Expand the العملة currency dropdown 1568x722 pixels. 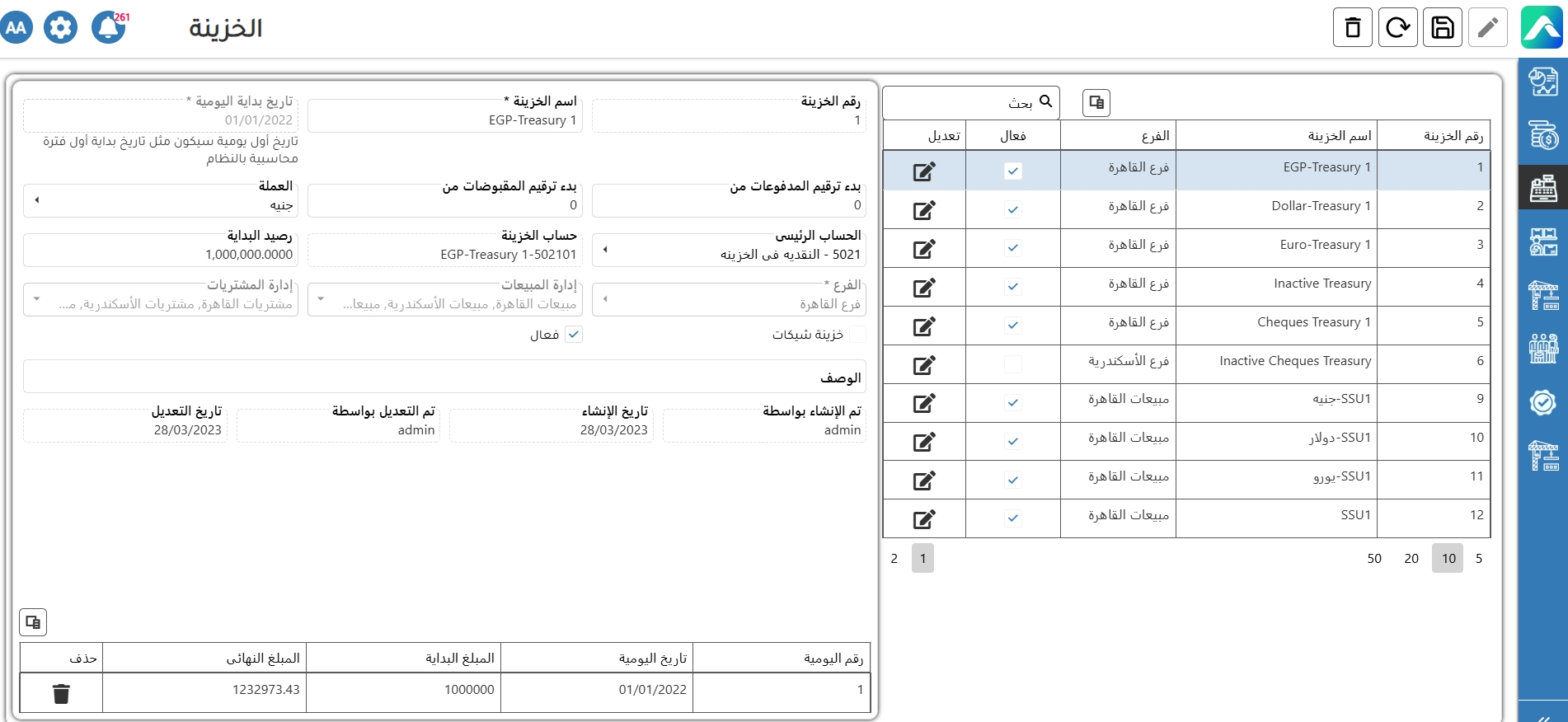click(37, 200)
